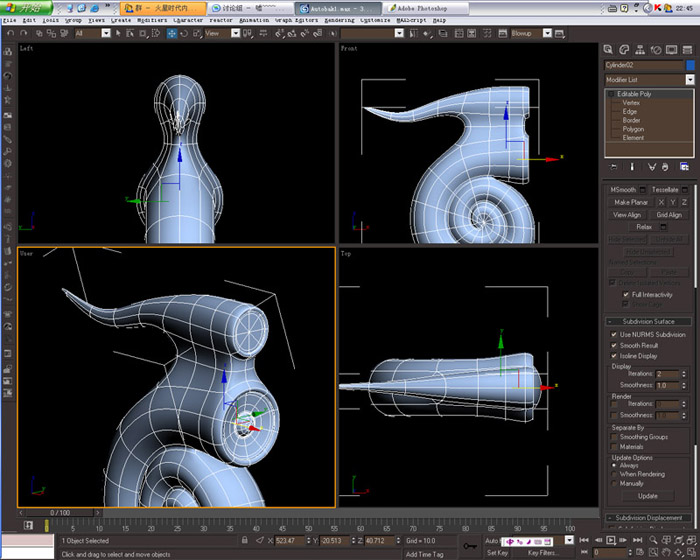Open the named selection sets dropdown
The width and height of the screenshot is (700, 560).
pyautogui.click(x=400, y=33)
